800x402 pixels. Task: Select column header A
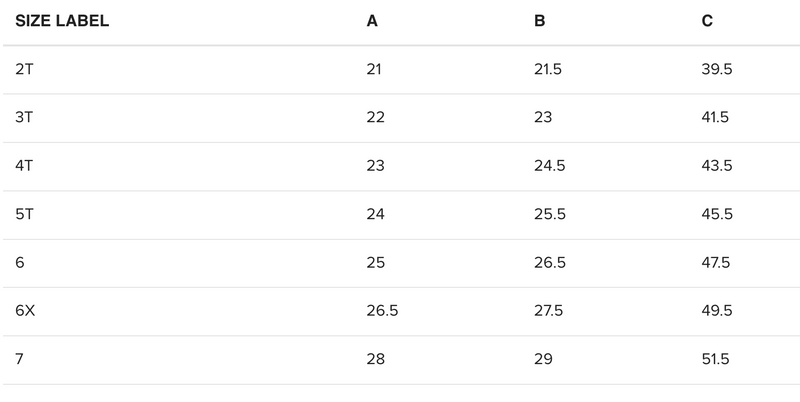pyautogui.click(x=372, y=21)
